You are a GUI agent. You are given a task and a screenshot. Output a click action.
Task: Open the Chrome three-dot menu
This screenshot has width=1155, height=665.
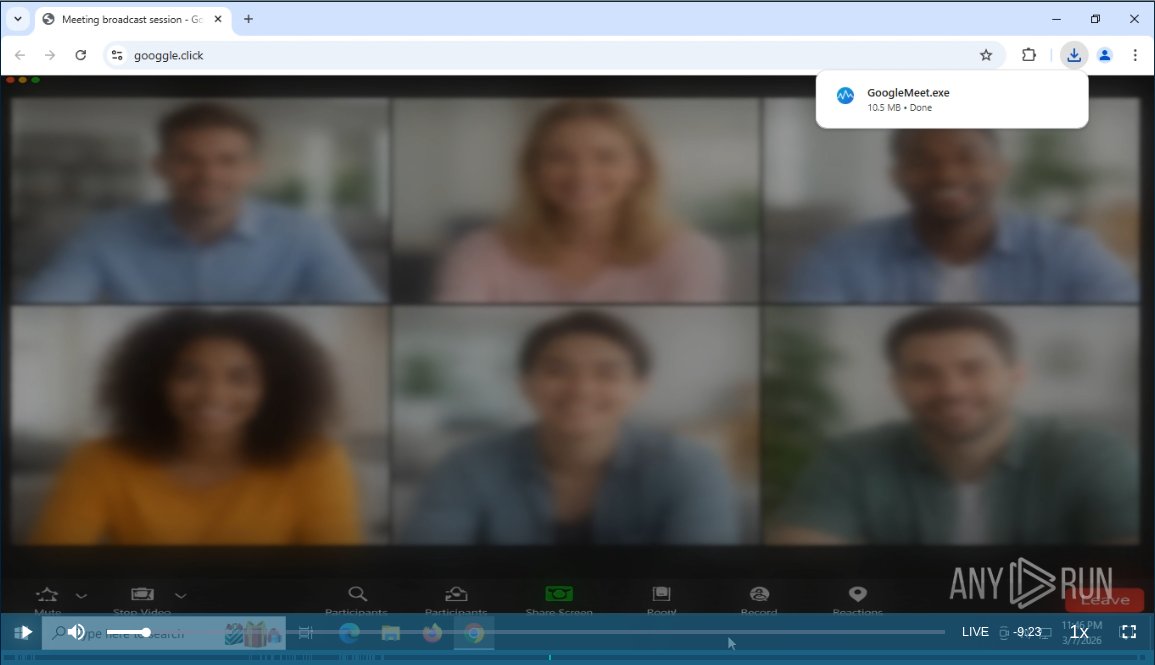1136,55
